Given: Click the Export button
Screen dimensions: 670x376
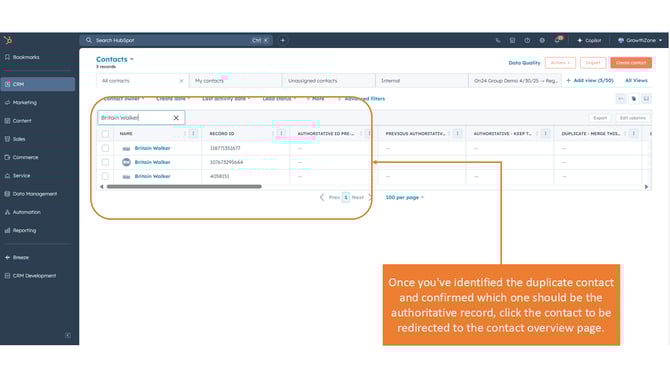Looking at the screenshot, I should [x=600, y=118].
